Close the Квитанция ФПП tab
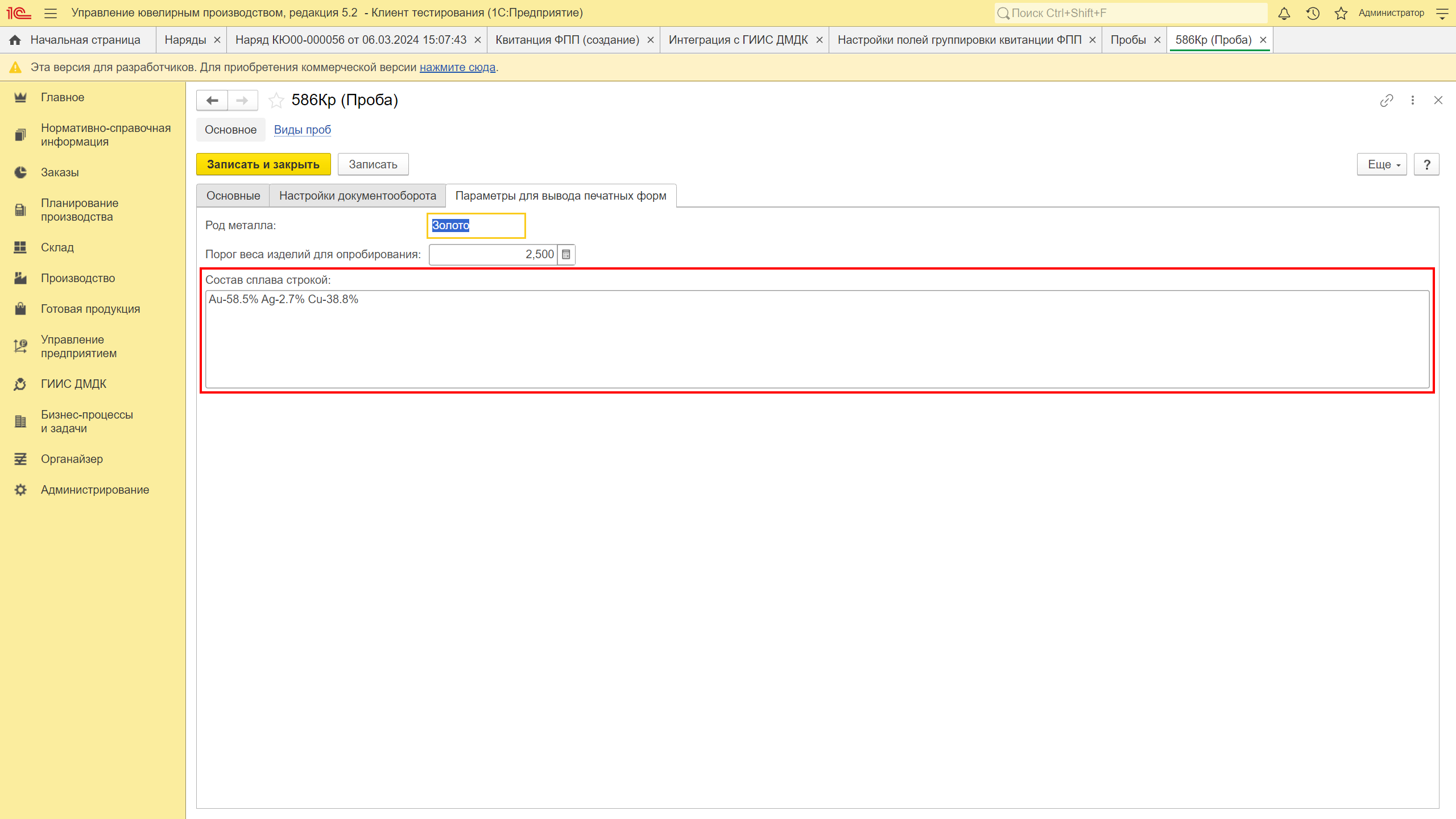This screenshot has height=819, width=1456. pyautogui.click(x=650, y=40)
